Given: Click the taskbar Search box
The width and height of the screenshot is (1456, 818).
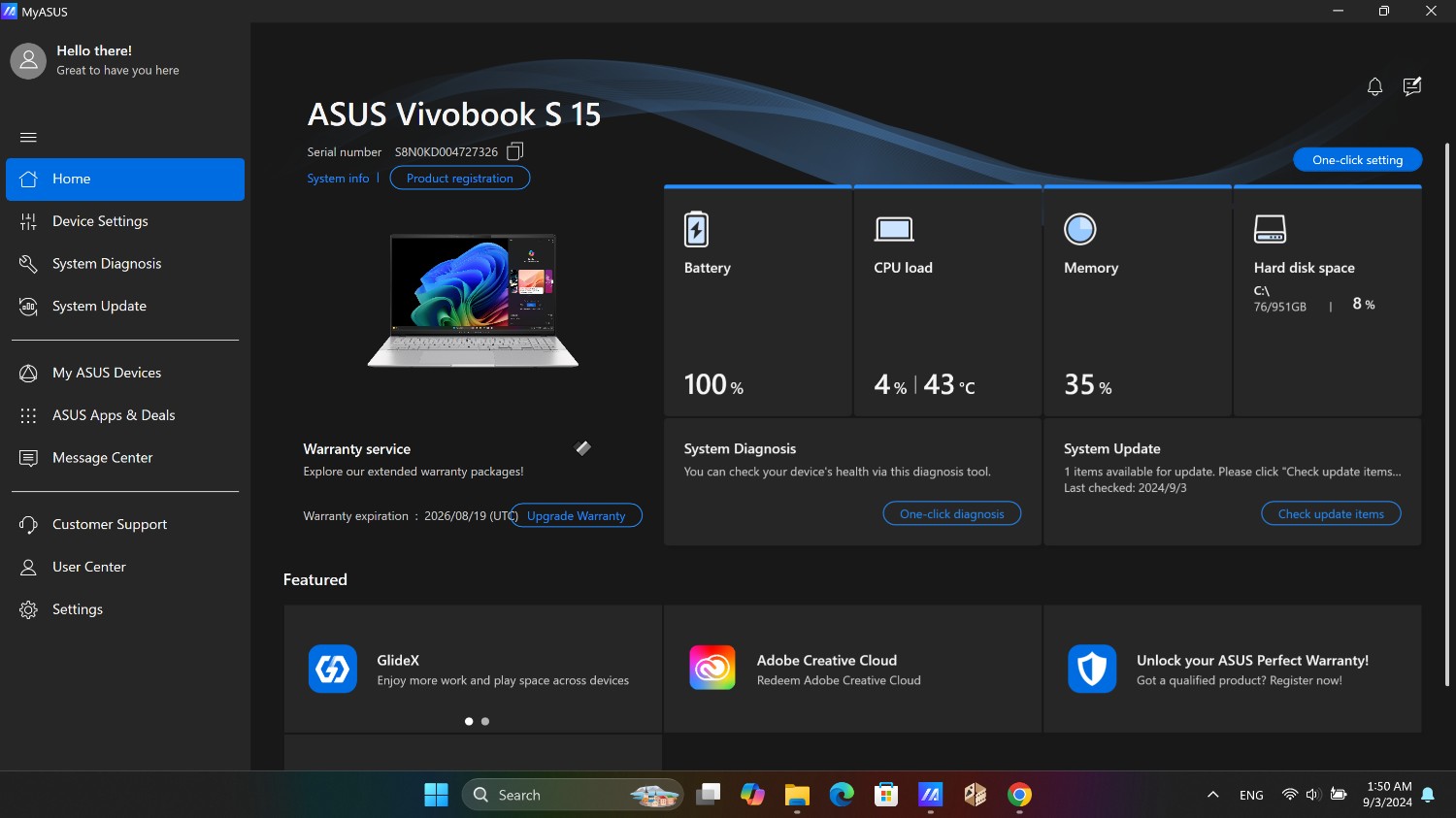Looking at the screenshot, I should pyautogui.click(x=573, y=795).
